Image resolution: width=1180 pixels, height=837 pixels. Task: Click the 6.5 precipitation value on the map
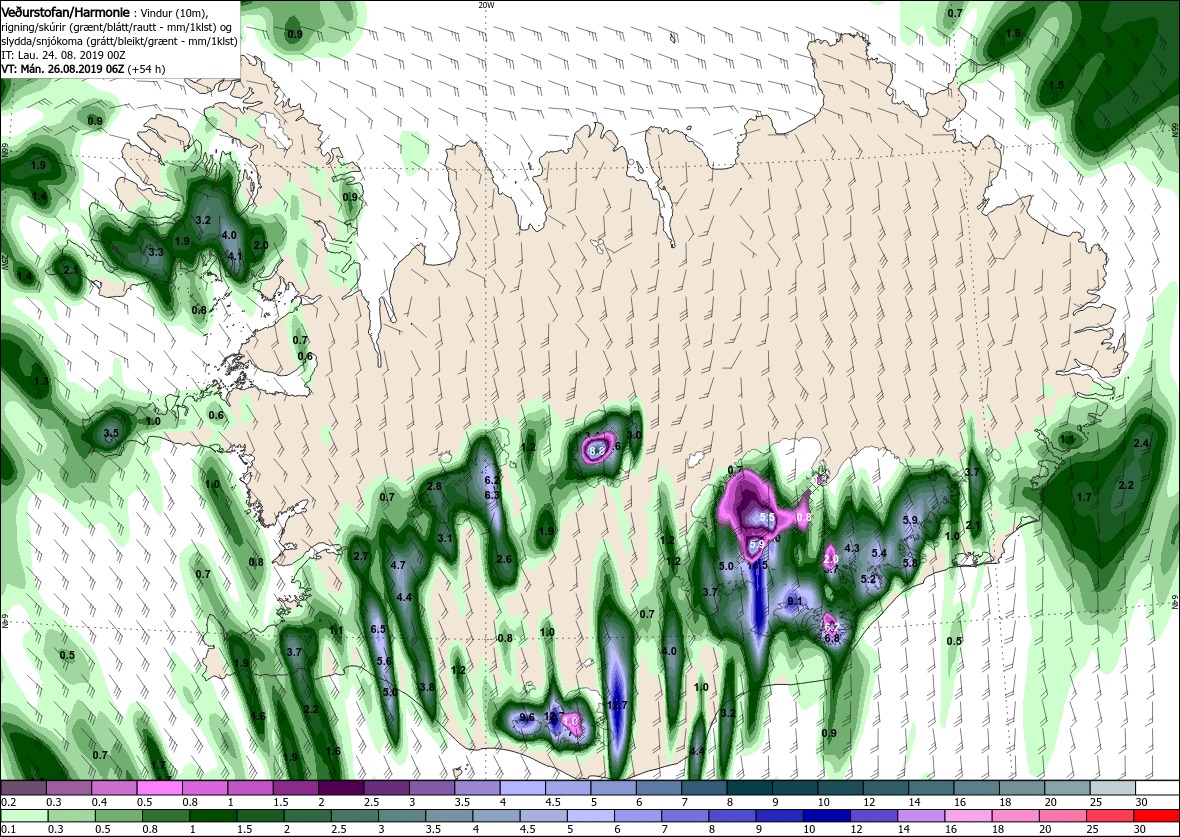[379, 629]
